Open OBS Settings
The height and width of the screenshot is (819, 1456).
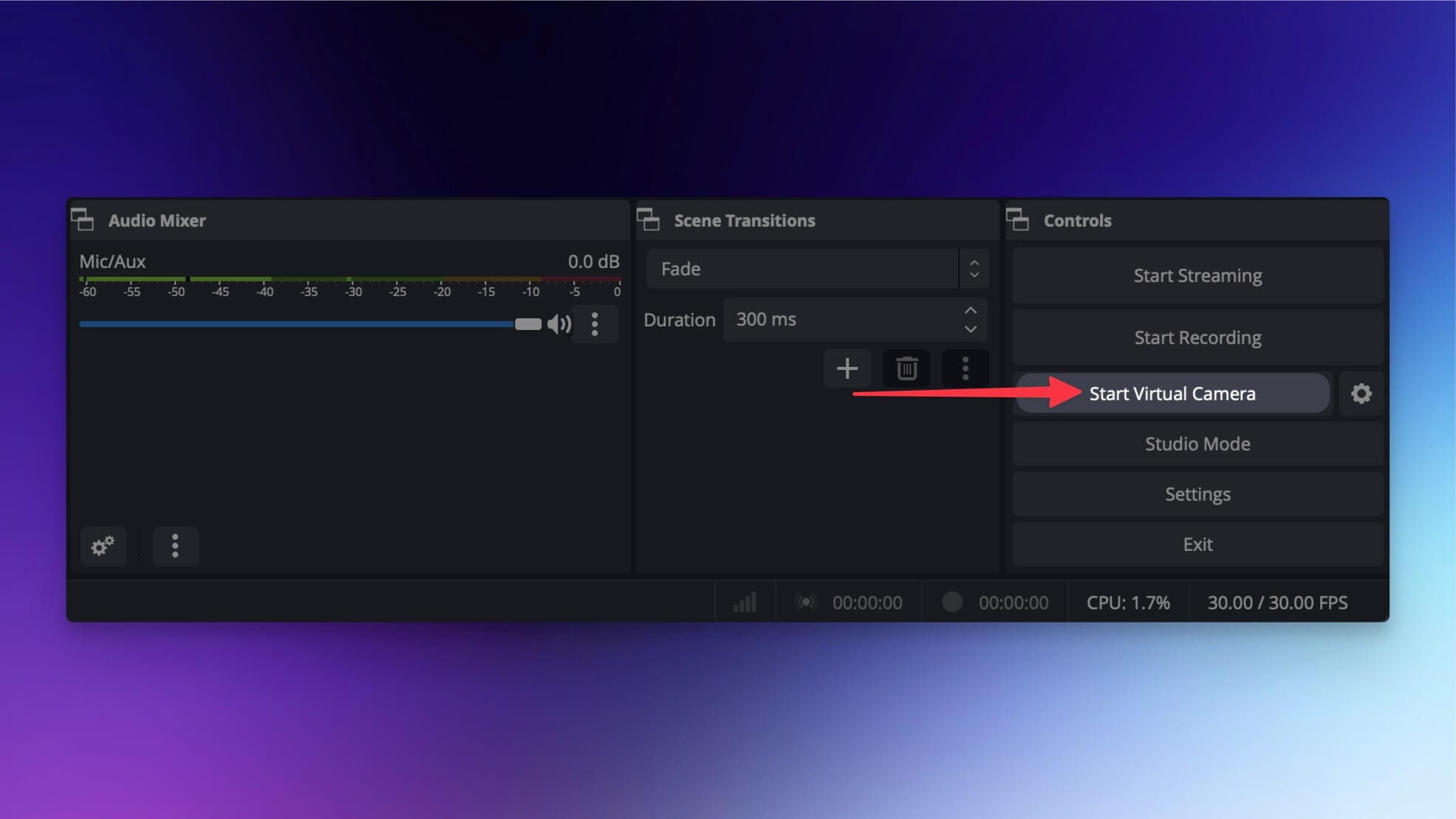[x=1197, y=493]
